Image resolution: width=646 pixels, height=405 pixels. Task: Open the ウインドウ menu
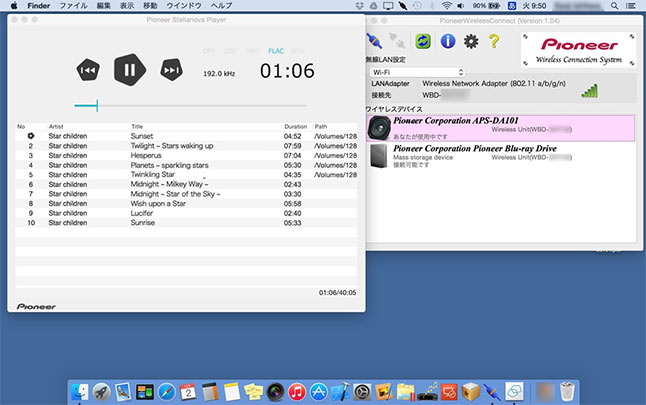tap(184, 6)
